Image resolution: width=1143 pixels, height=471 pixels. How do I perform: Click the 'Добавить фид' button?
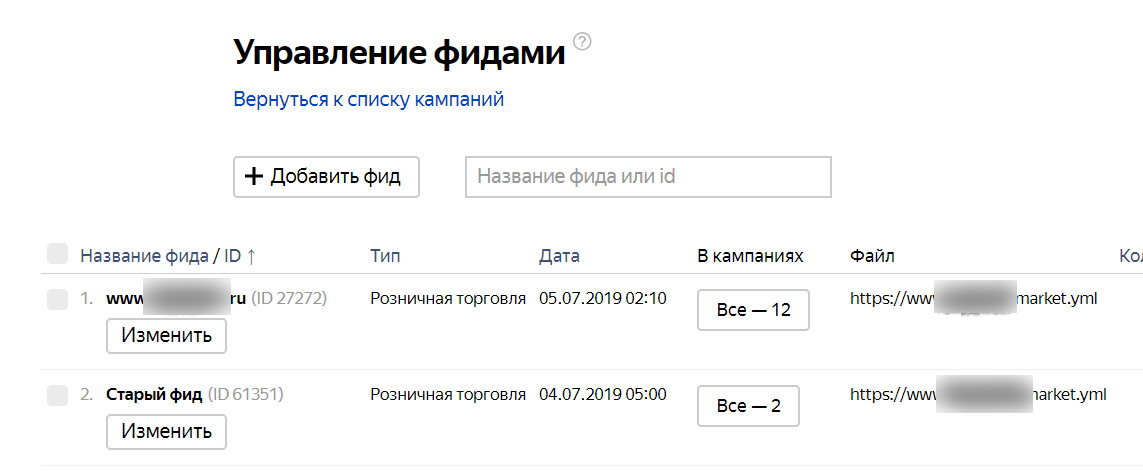pos(326,177)
